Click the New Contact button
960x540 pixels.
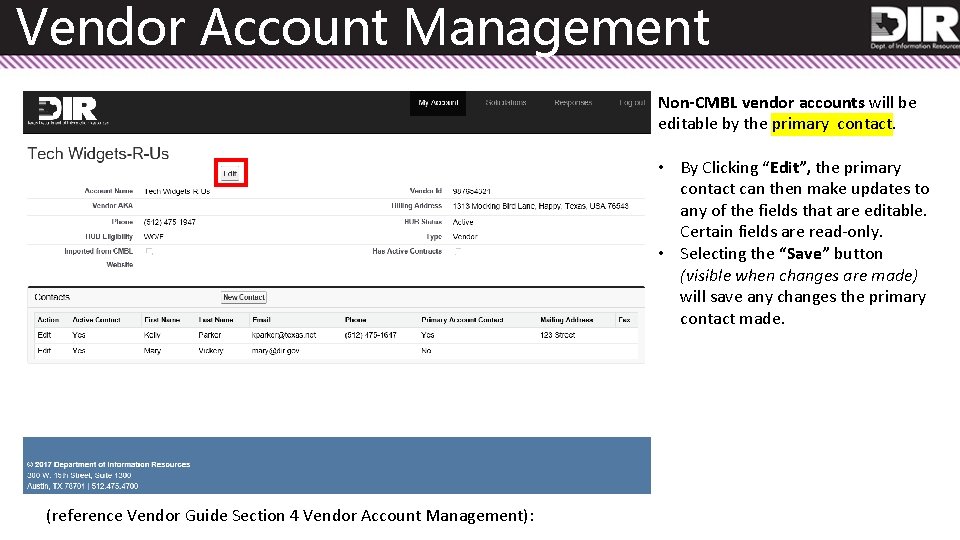[244, 298]
